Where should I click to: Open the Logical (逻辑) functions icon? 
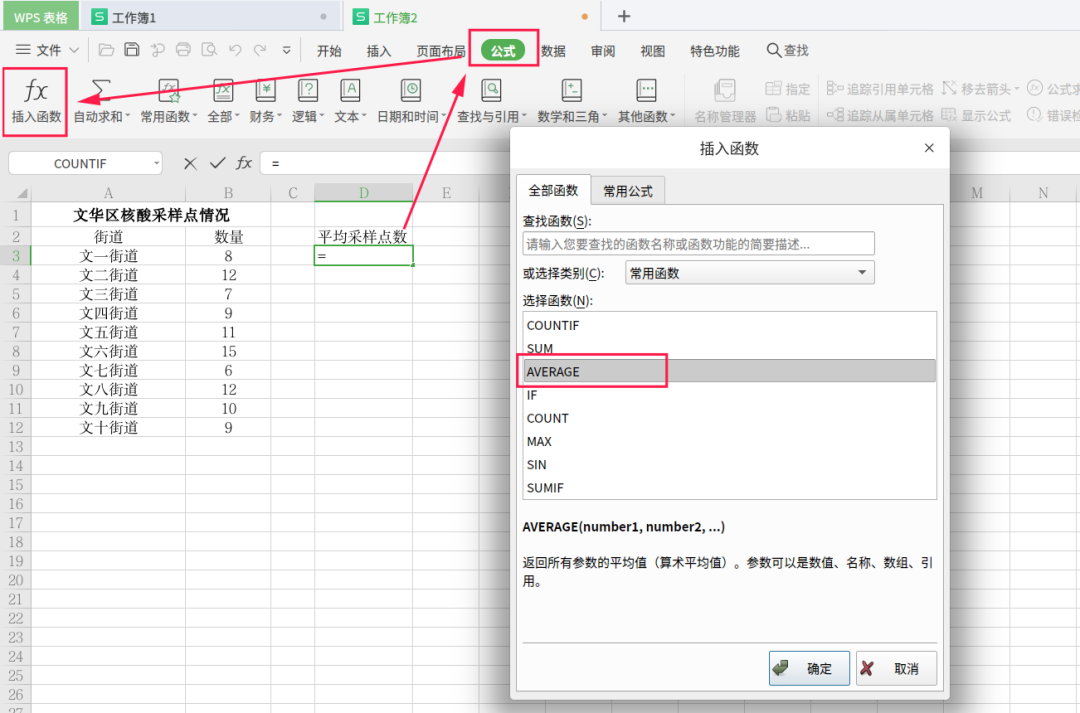[307, 90]
